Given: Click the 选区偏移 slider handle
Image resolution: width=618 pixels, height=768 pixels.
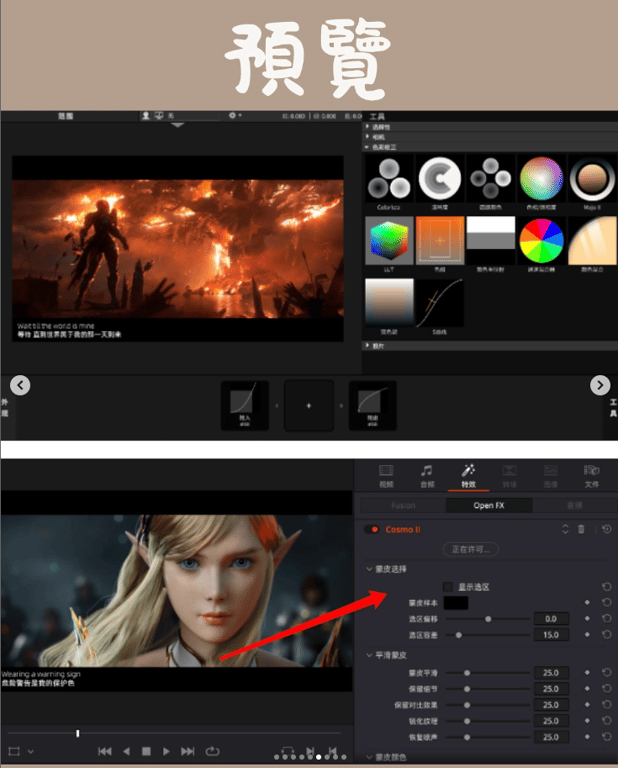Looking at the screenshot, I should 488,619.
